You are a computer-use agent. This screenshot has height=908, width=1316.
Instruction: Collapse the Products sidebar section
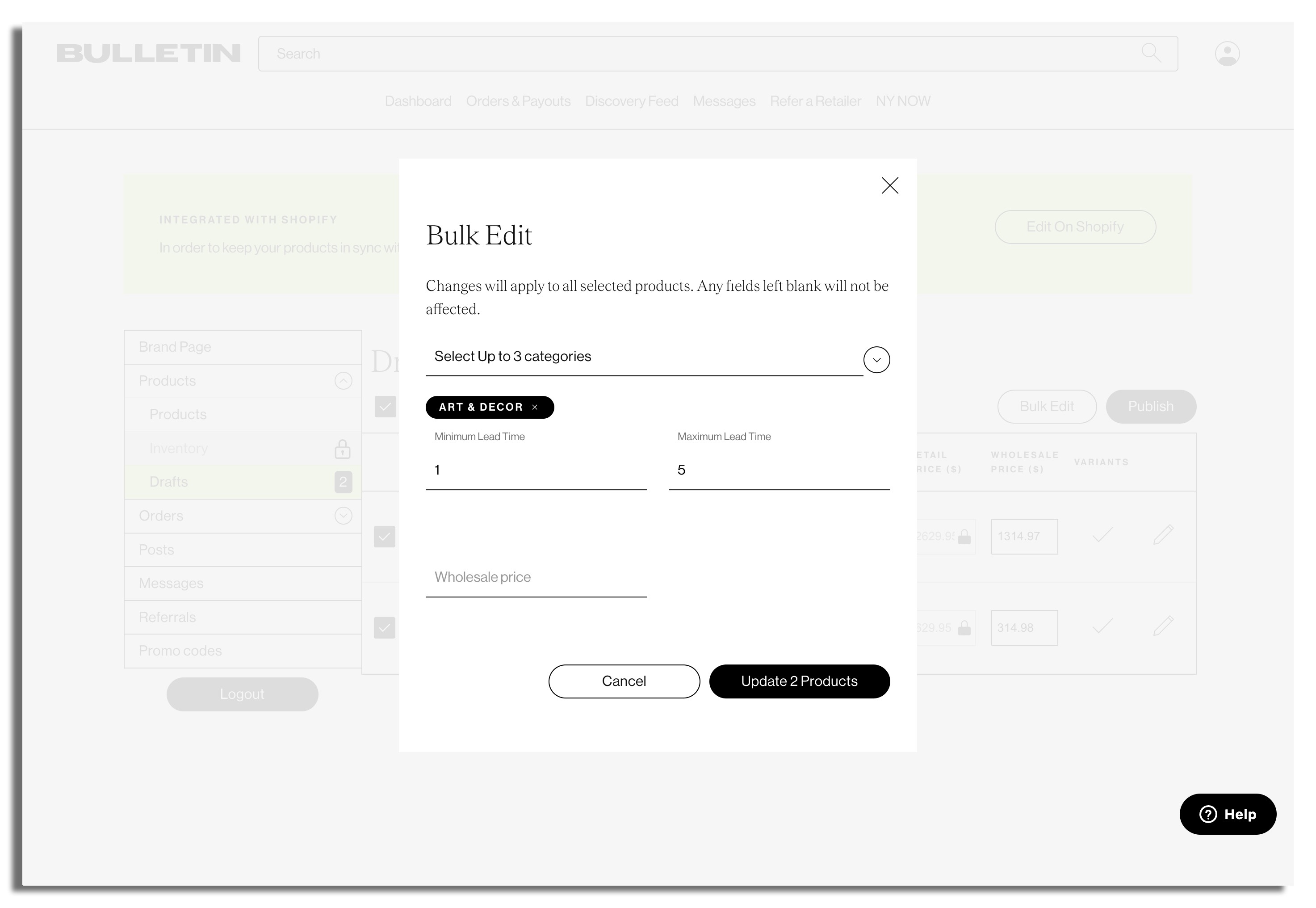tap(343, 381)
